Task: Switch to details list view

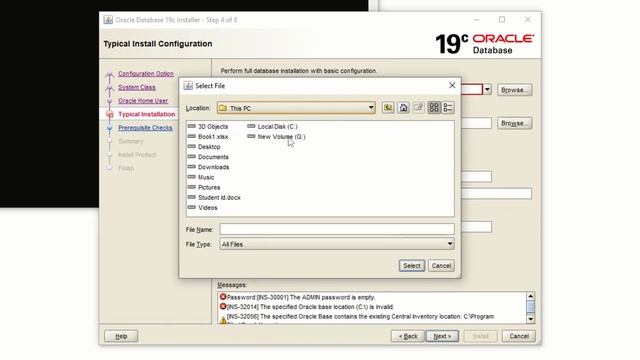Action: click(x=448, y=107)
